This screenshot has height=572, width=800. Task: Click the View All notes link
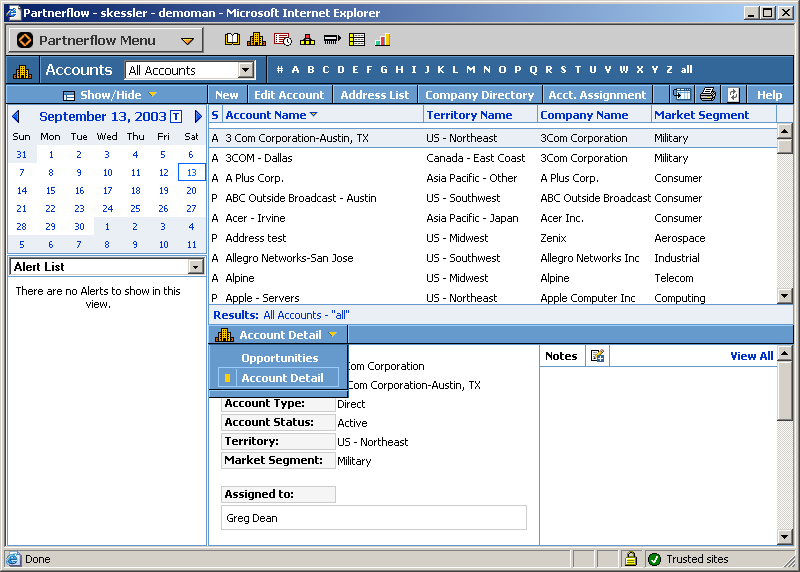pyautogui.click(x=752, y=356)
